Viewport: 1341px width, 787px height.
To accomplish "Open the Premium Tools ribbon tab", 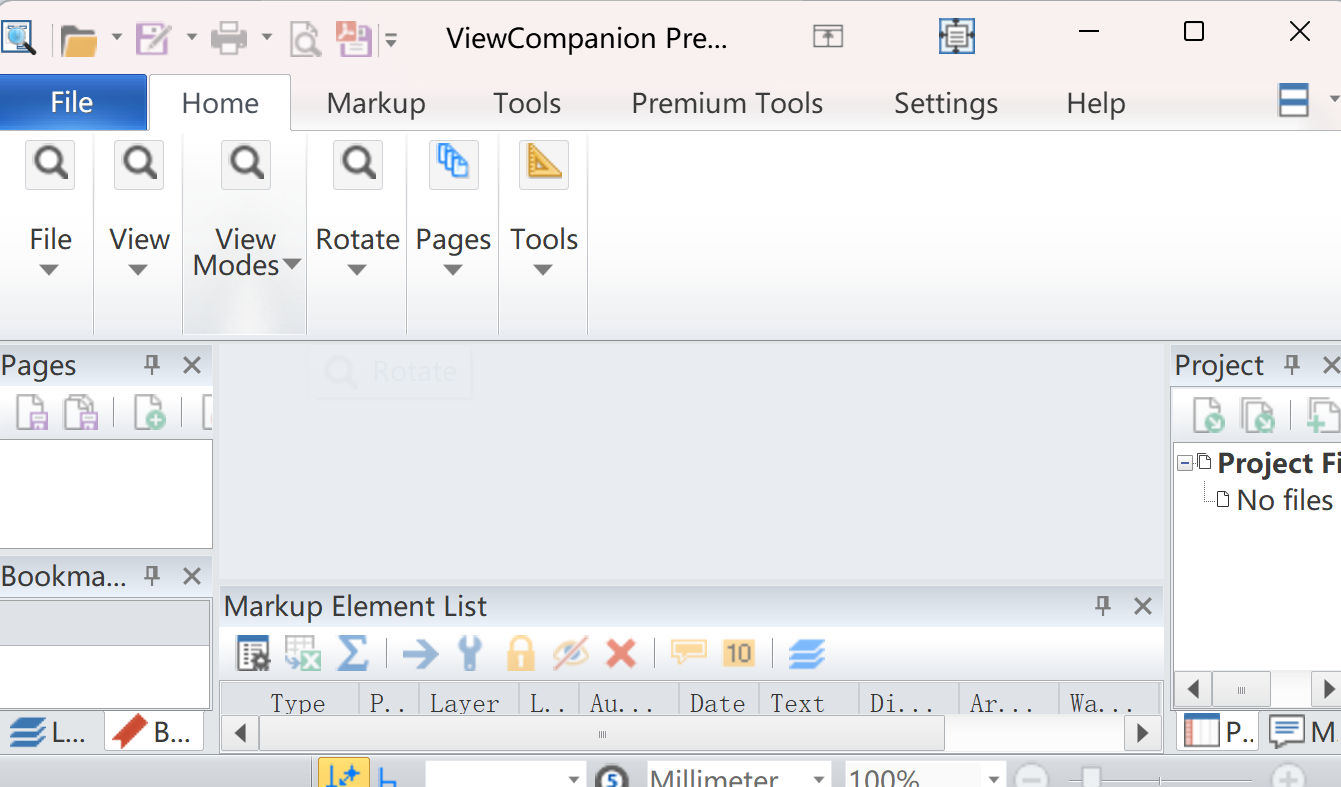I will 727,103.
